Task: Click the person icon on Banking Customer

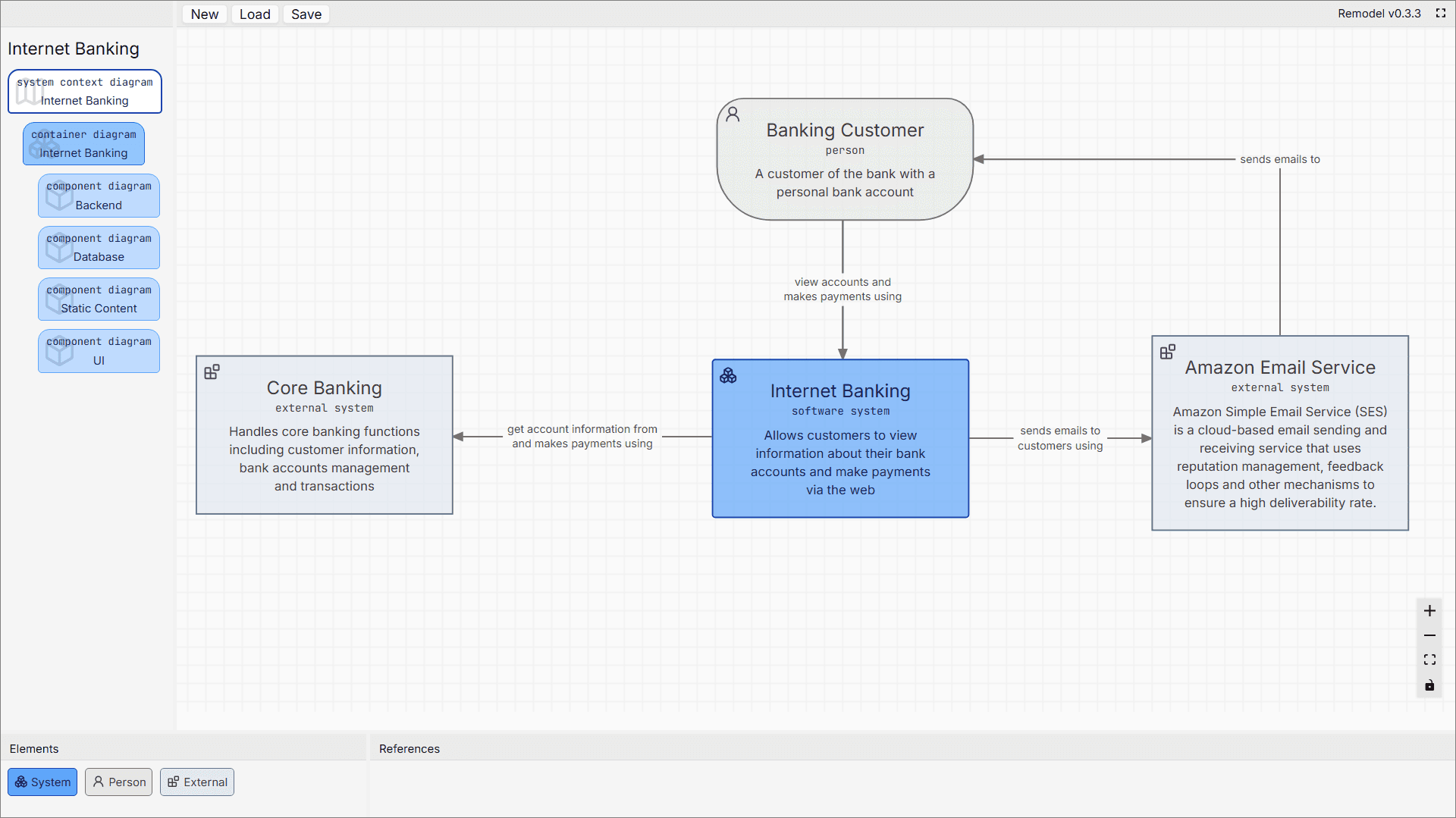Action: point(733,114)
